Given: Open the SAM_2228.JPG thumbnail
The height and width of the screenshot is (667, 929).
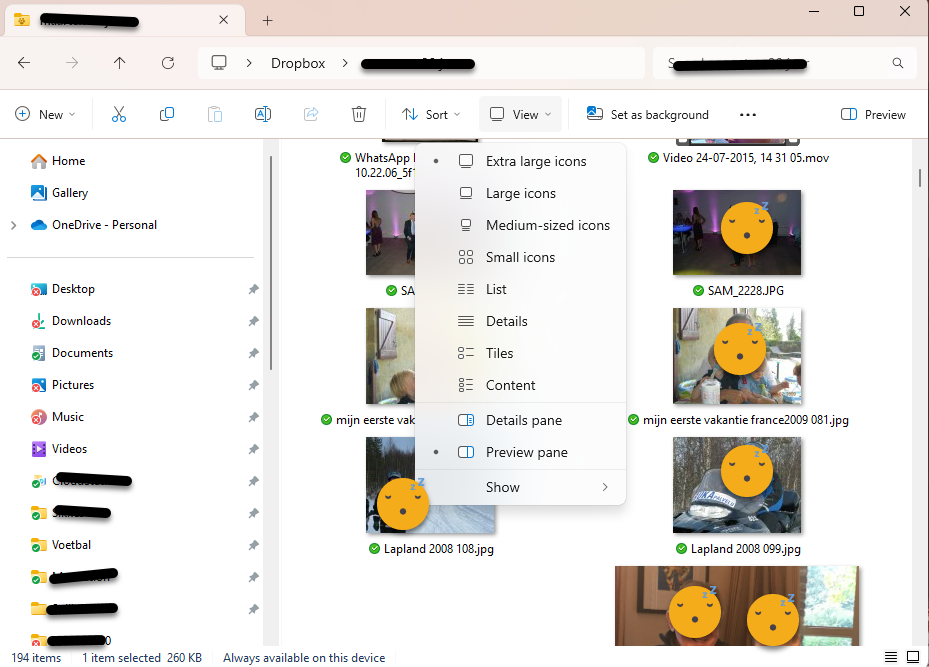Looking at the screenshot, I should (737, 232).
